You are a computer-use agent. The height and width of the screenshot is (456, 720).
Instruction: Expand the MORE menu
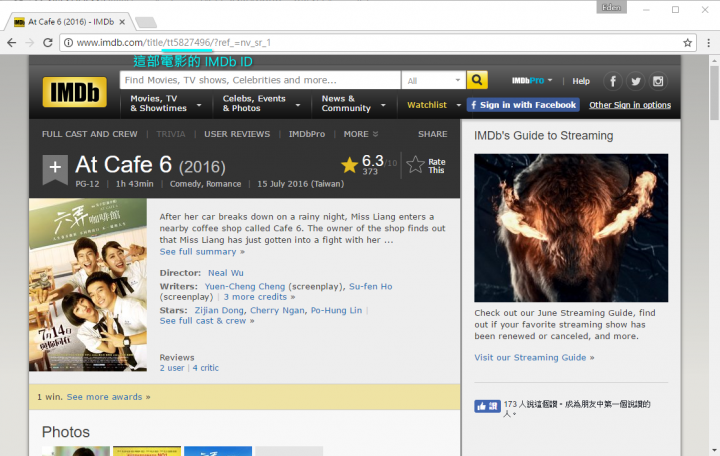[361, 134]
